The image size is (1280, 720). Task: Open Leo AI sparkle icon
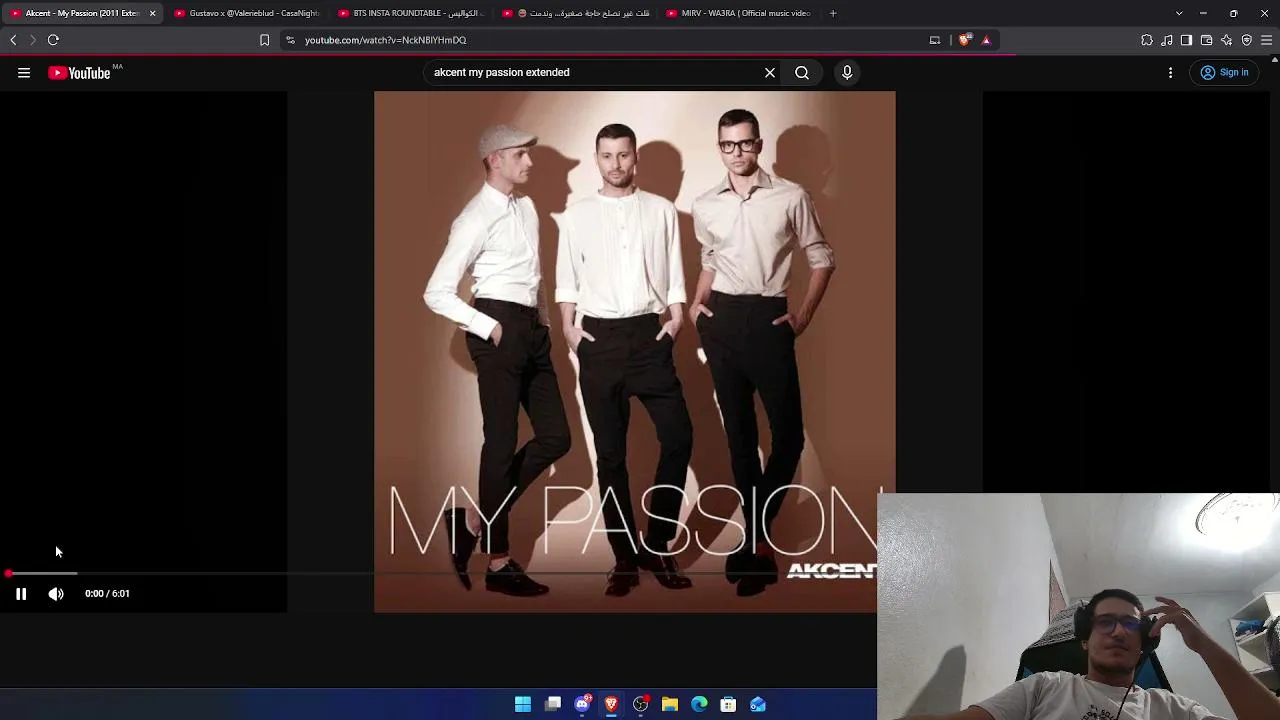point(1227,40)
